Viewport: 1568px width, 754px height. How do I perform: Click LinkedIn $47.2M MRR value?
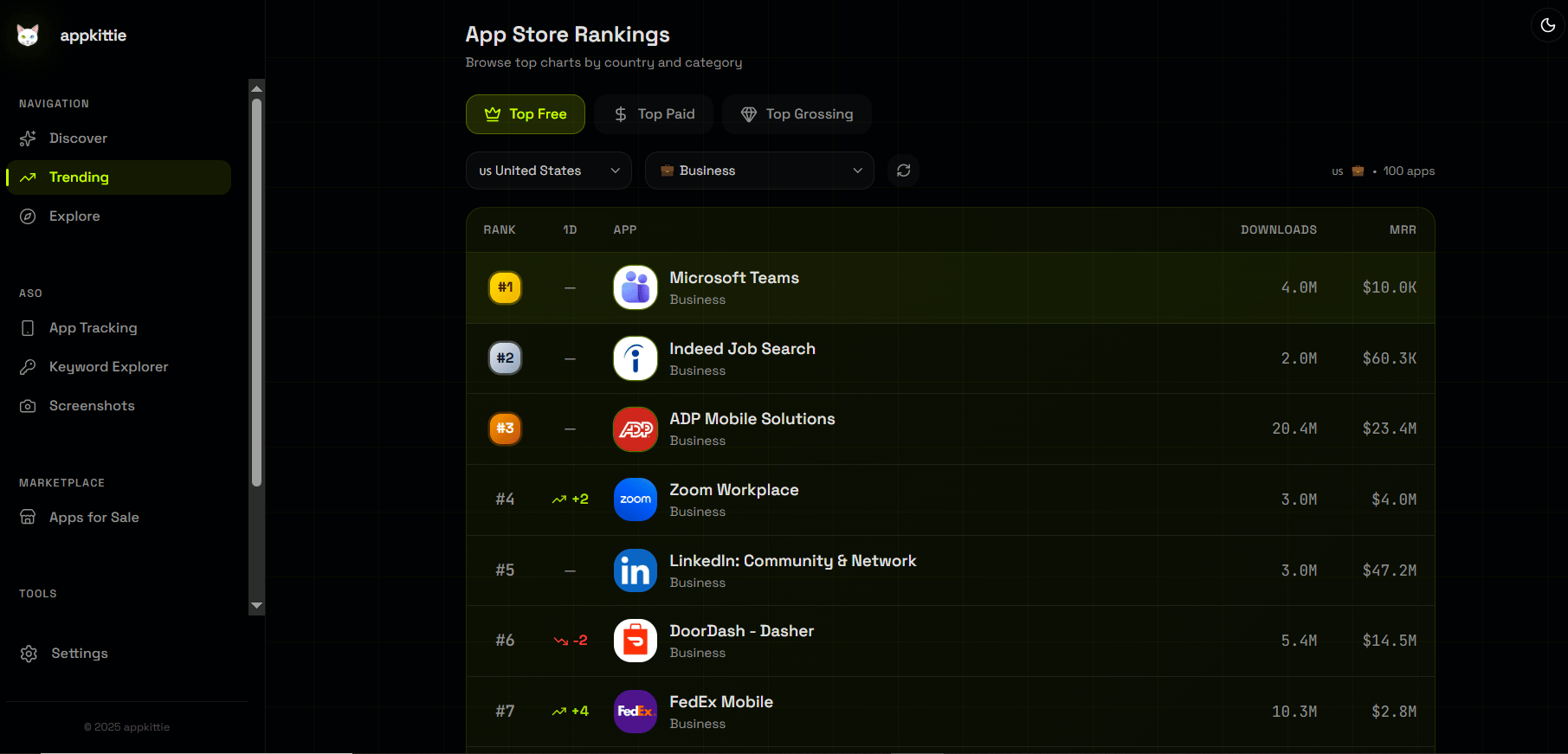tap(1390, 570)
